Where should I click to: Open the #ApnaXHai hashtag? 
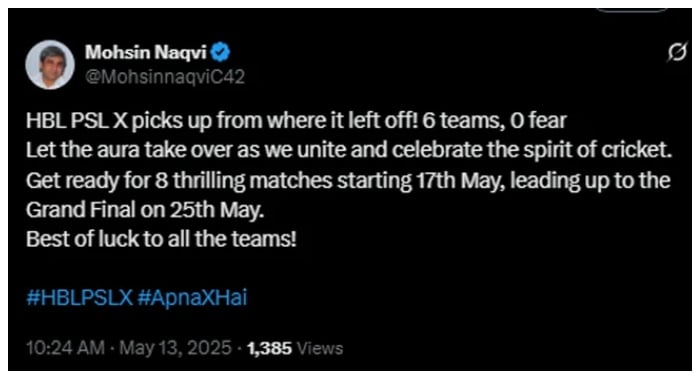point(192,298)
